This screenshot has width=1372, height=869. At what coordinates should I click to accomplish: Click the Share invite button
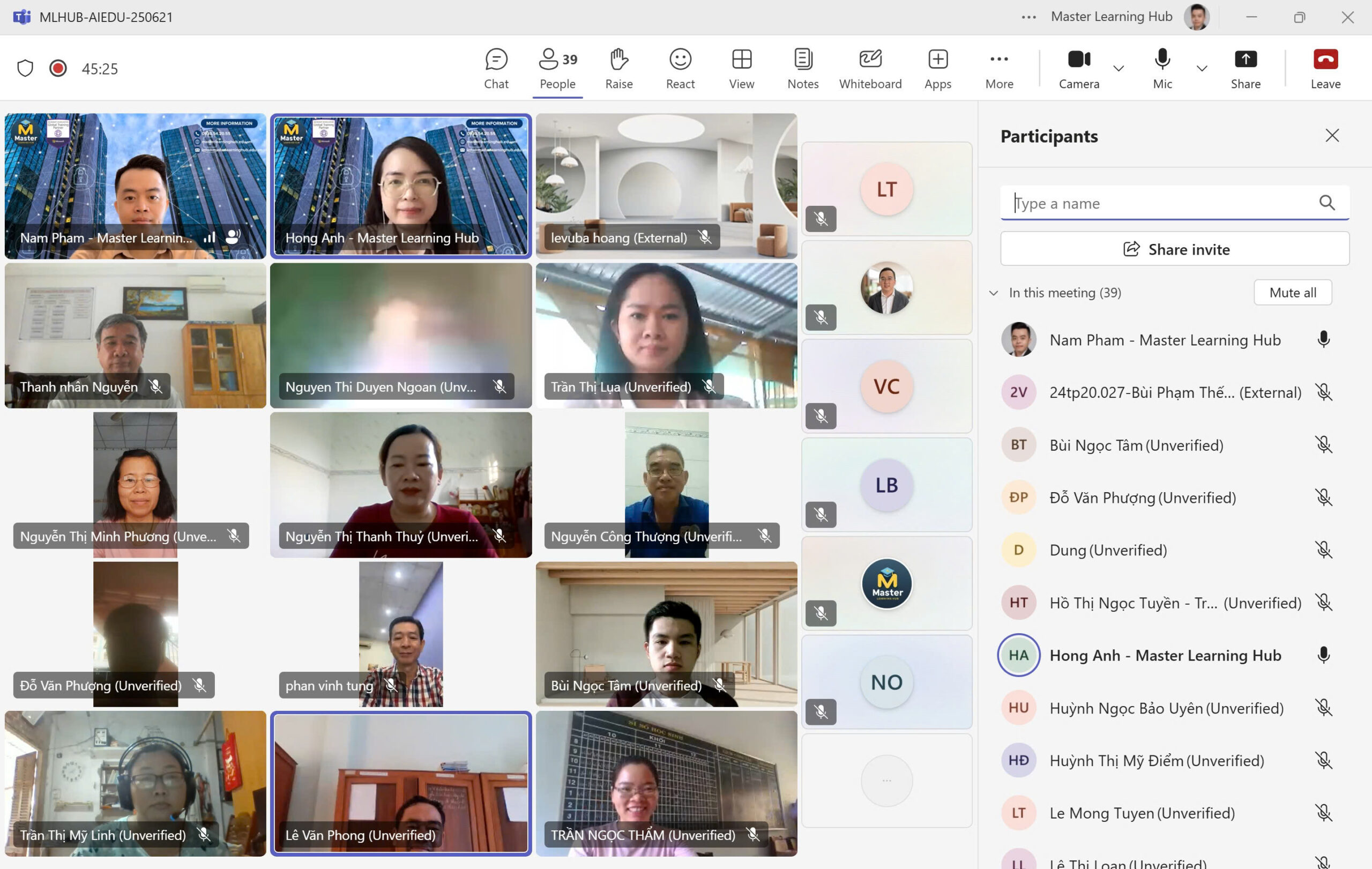click(x=1174, y=249)
